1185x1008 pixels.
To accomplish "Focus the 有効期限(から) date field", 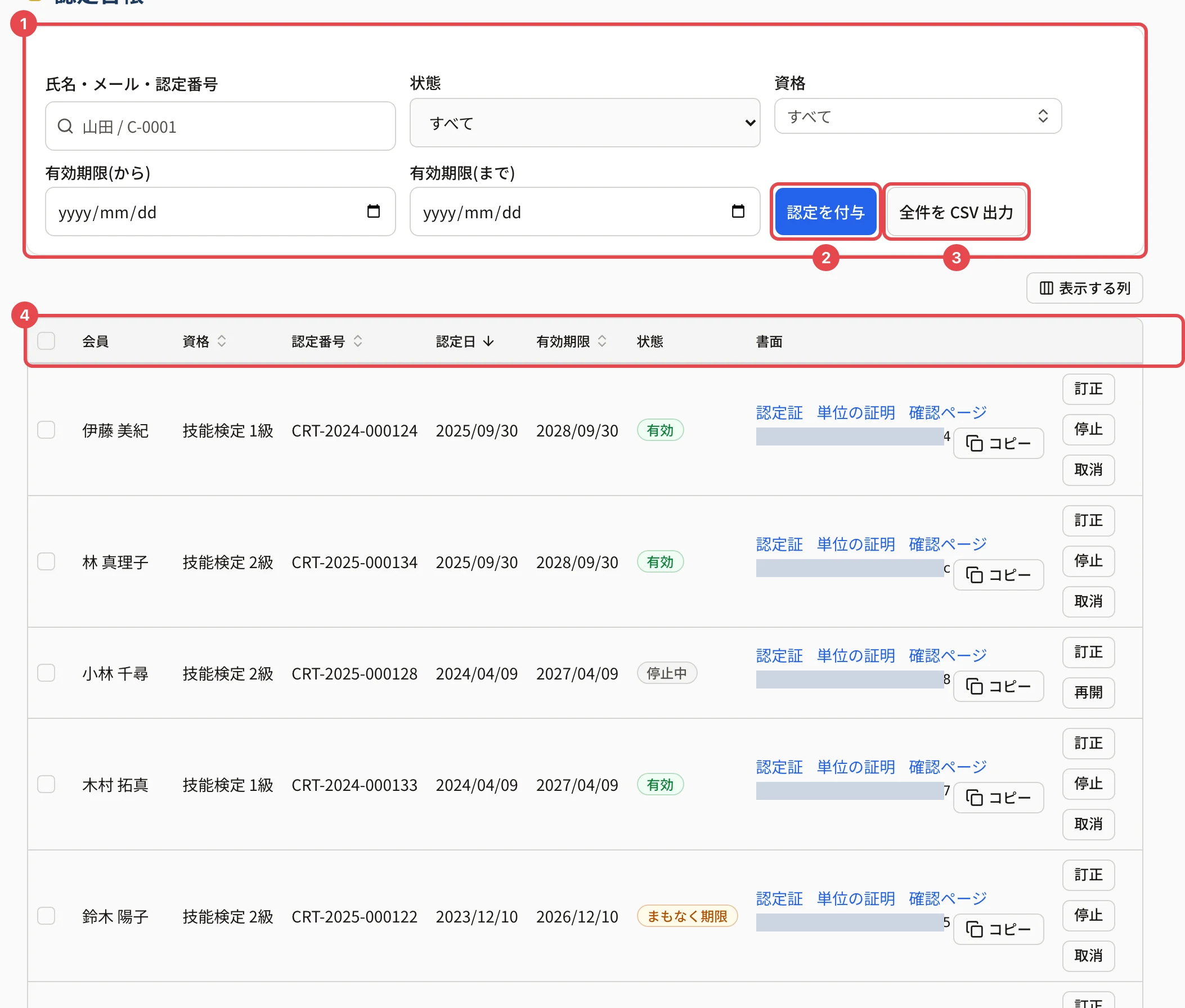I will pos(220,212).
